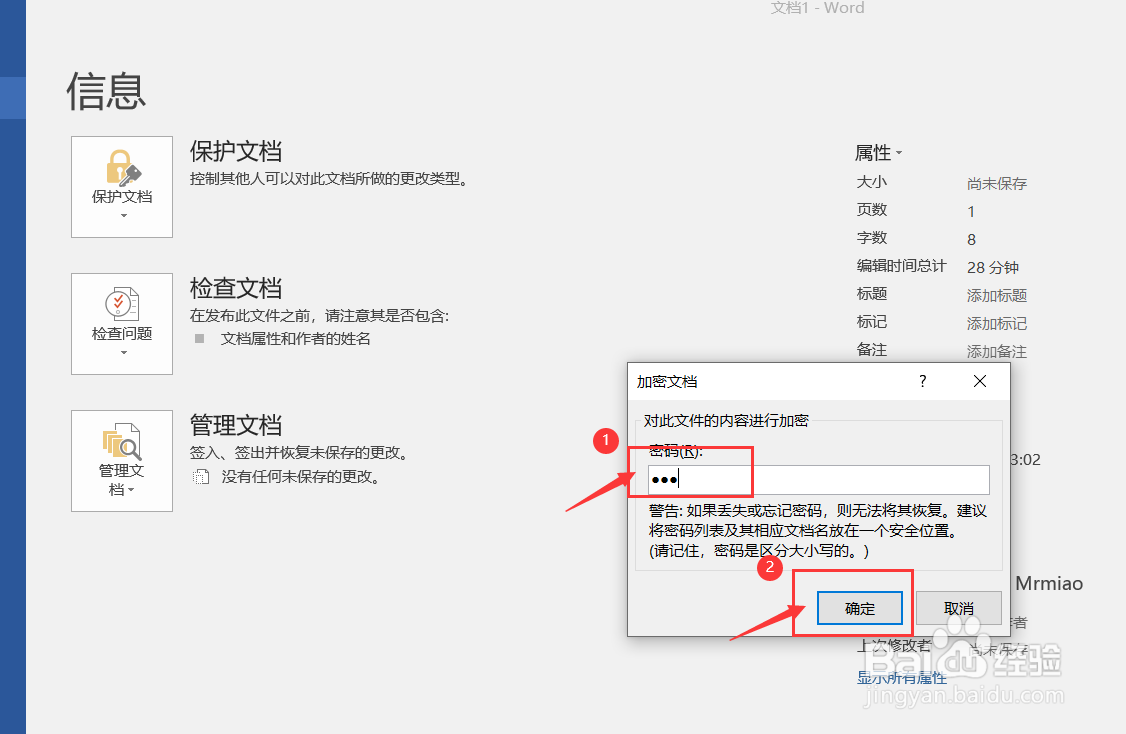Cancel encryption with 取消 button
Viewport: 1126px width, 734px height.
click(x=959, y=608)
